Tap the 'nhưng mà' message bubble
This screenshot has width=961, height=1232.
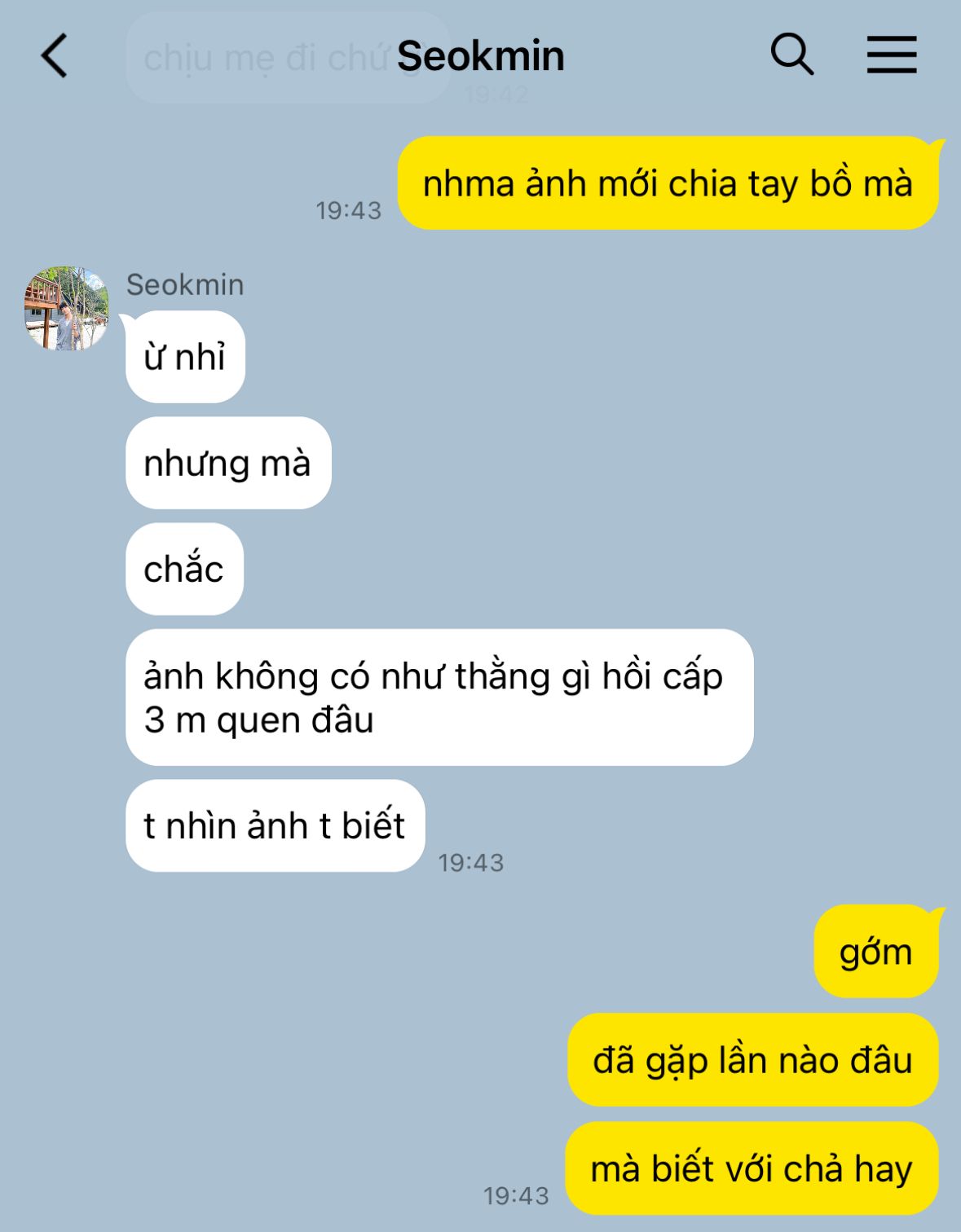pyautogui.click(x=228, y=463)
